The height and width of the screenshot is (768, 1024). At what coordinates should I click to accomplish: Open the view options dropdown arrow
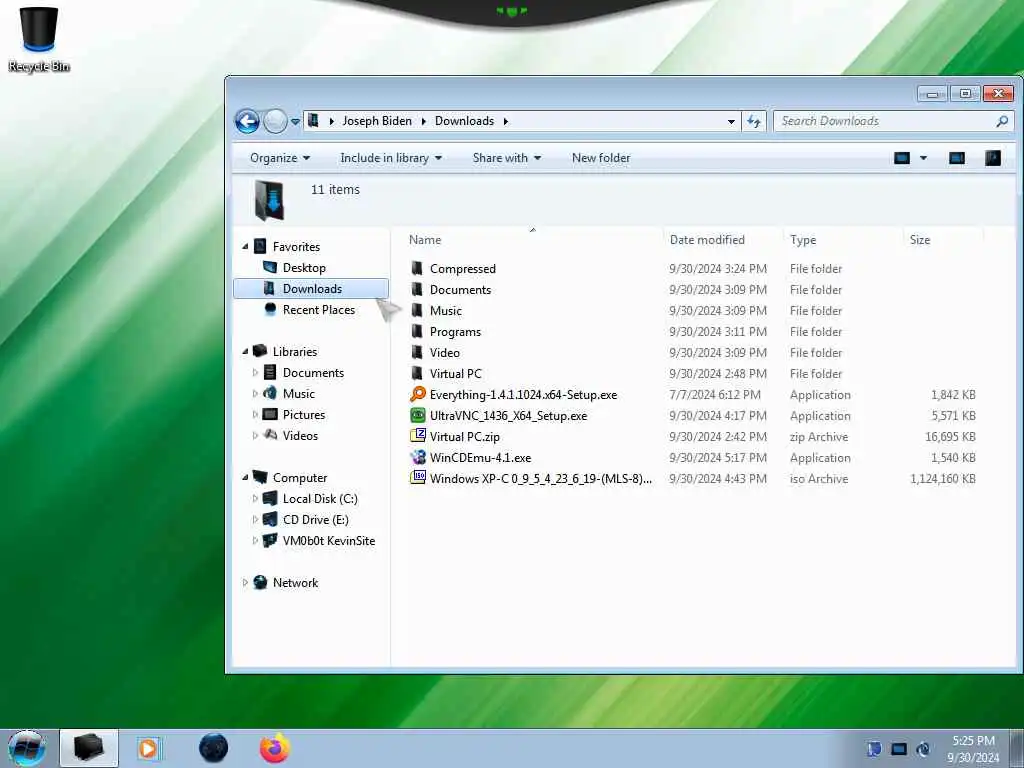923,158
